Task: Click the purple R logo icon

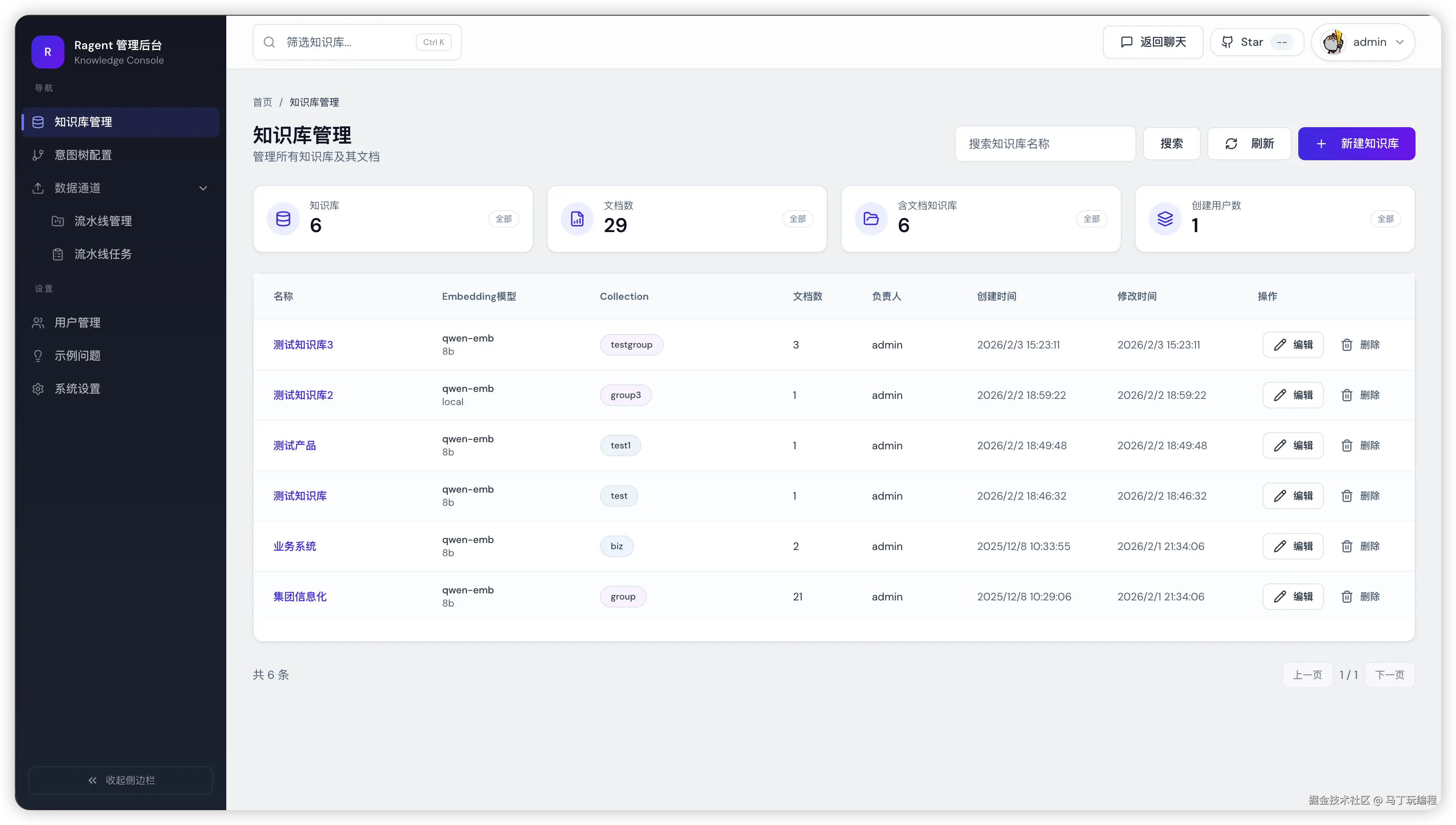Action: click(47, 52)
